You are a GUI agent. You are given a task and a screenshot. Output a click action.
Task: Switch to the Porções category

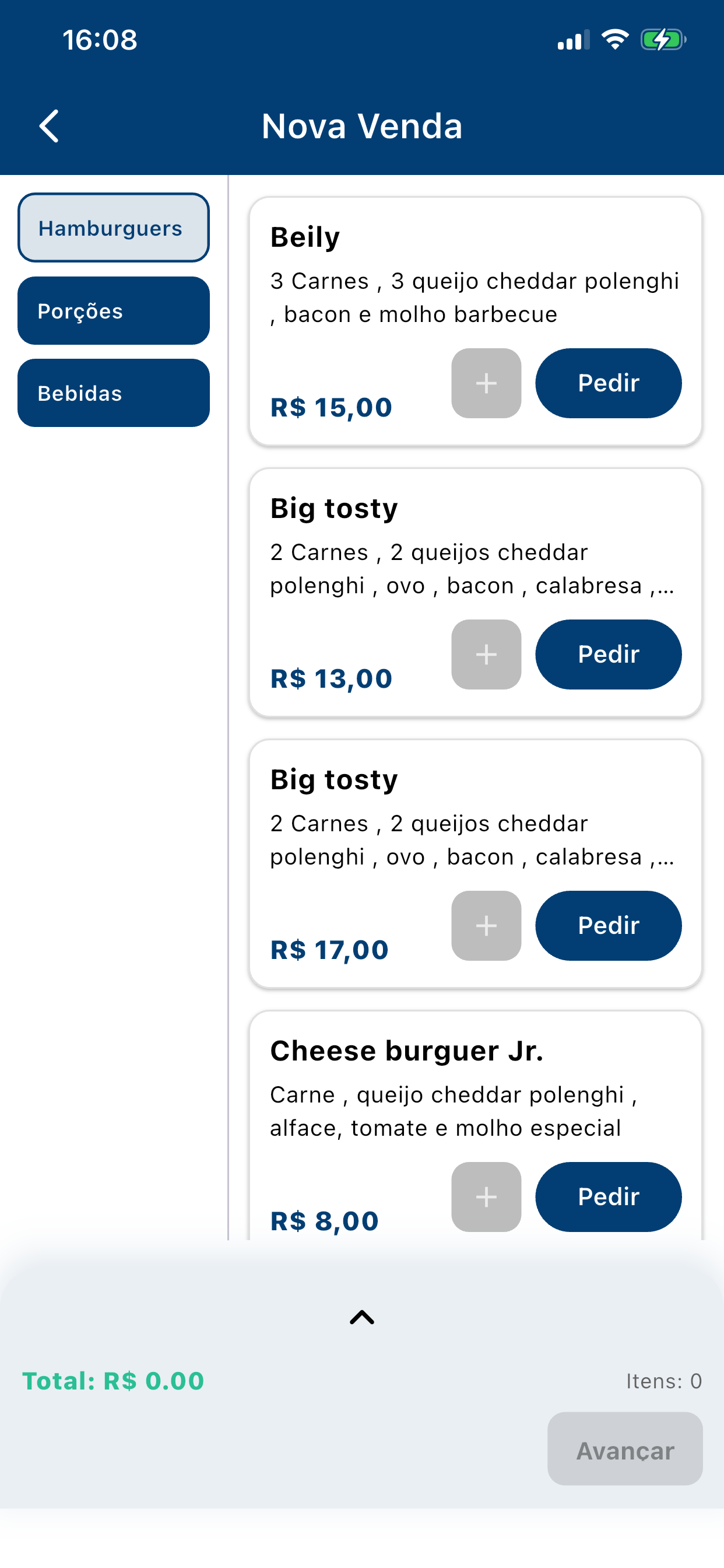[114, 311]
